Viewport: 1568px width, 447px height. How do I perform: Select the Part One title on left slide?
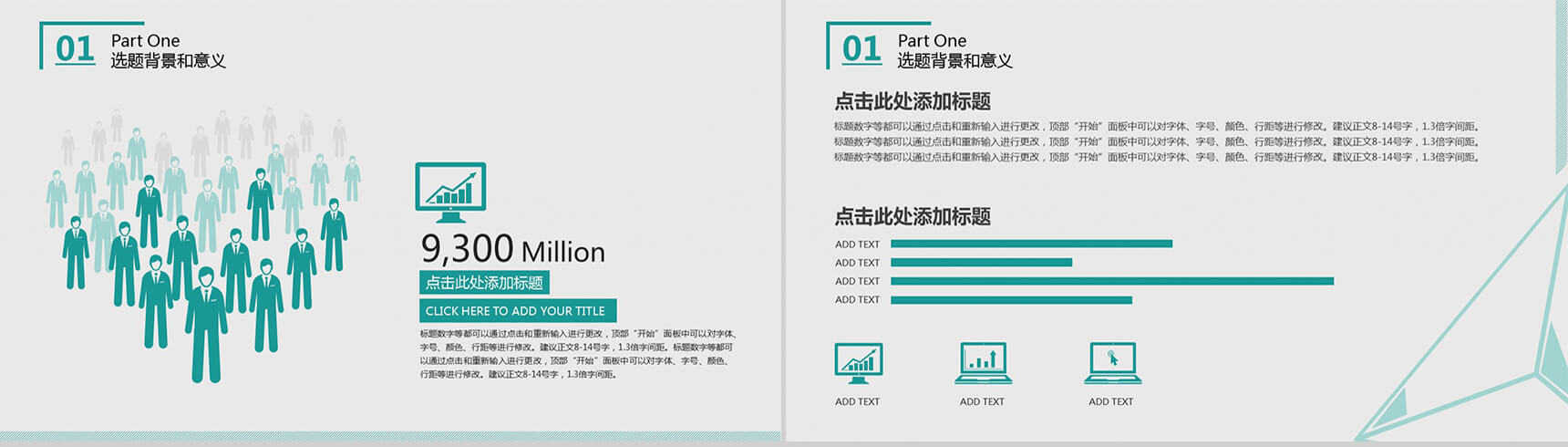tap(145, 41)
